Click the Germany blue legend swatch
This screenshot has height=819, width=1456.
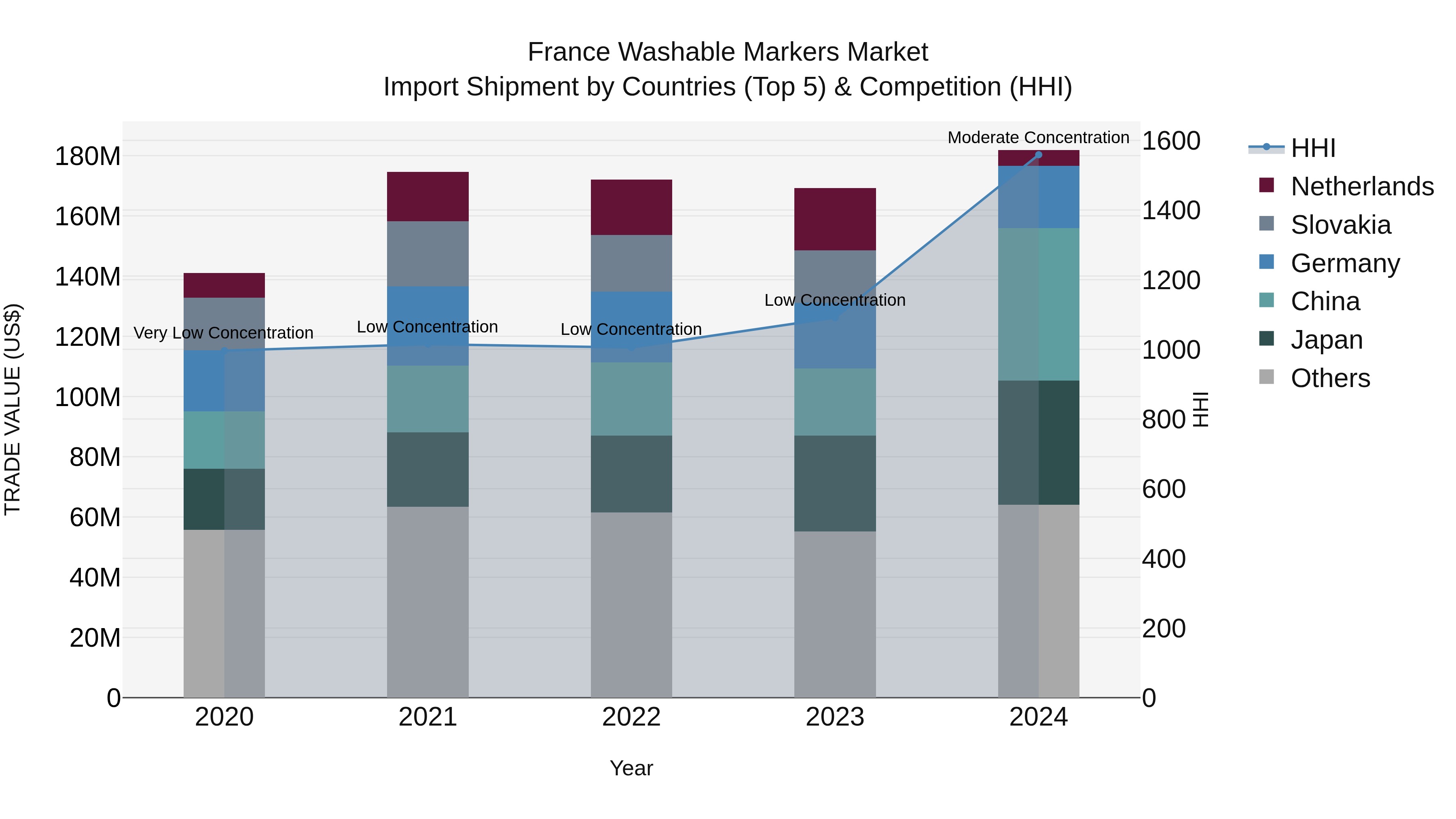coord(1267,262)
